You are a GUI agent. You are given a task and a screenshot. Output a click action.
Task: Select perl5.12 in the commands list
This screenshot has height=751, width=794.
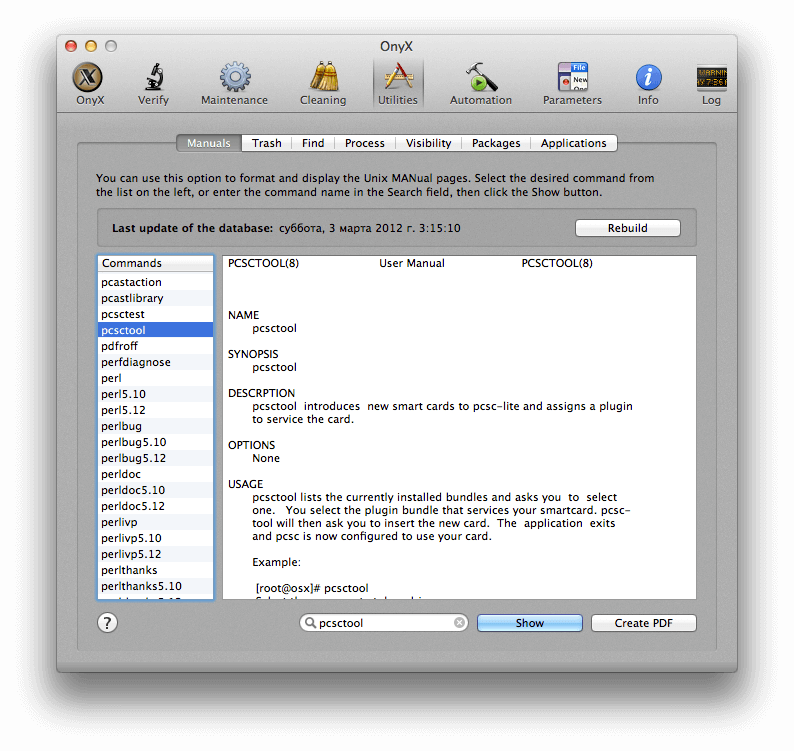click(x=155, y=410)
